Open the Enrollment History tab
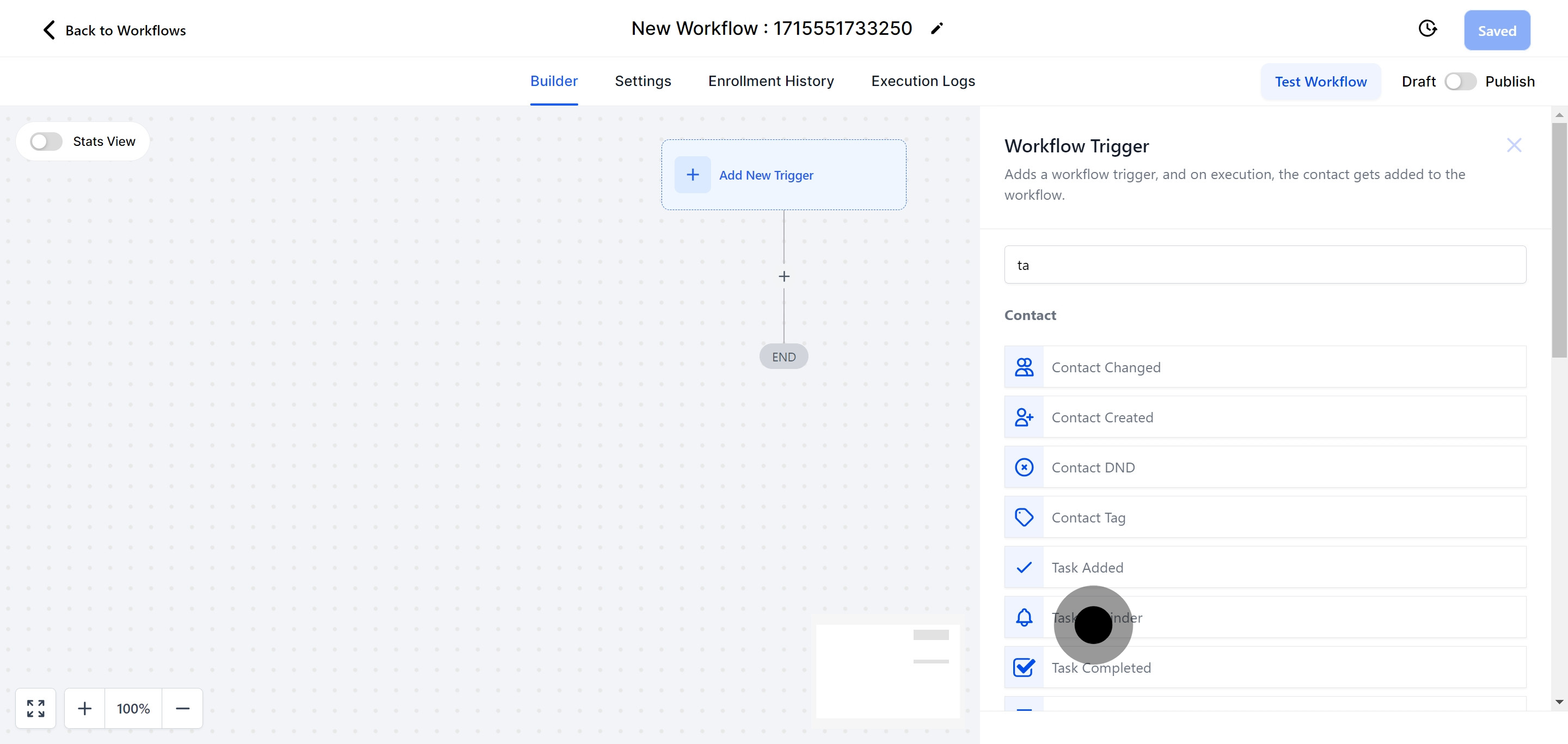The width and height of the screenshot is (1568, 744). click(770, 81)
